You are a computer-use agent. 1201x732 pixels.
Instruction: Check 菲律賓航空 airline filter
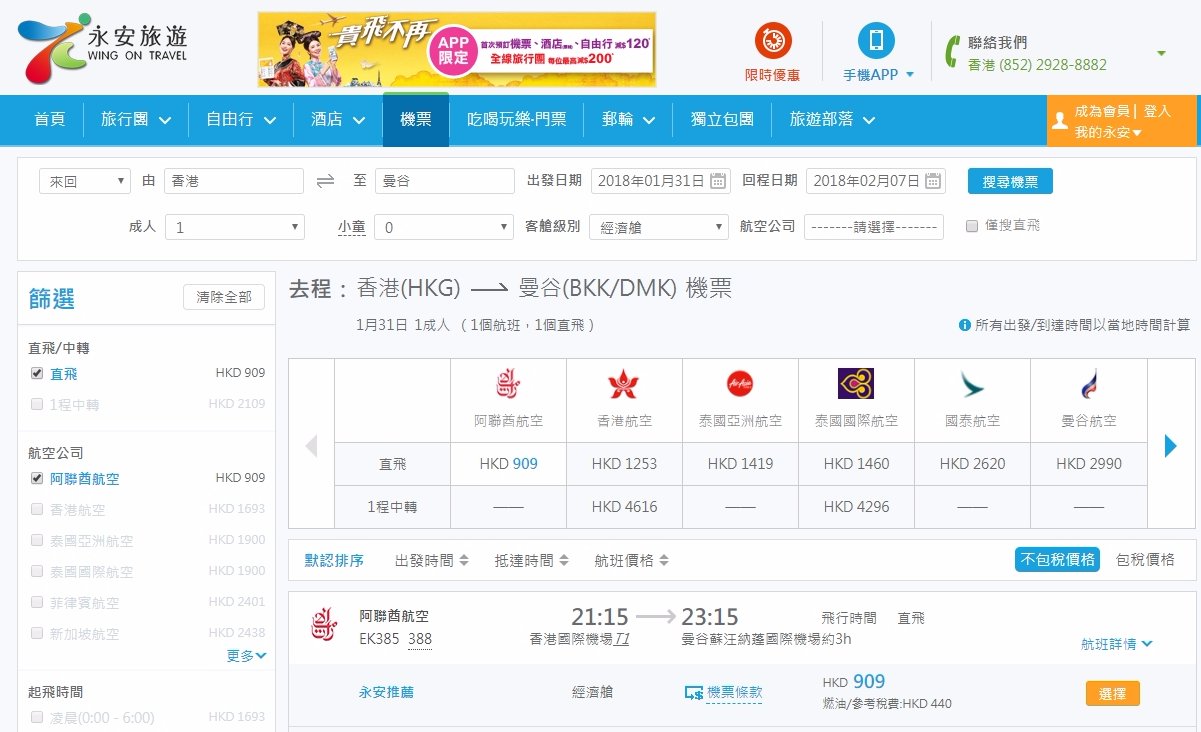click(x=37, y=602)
